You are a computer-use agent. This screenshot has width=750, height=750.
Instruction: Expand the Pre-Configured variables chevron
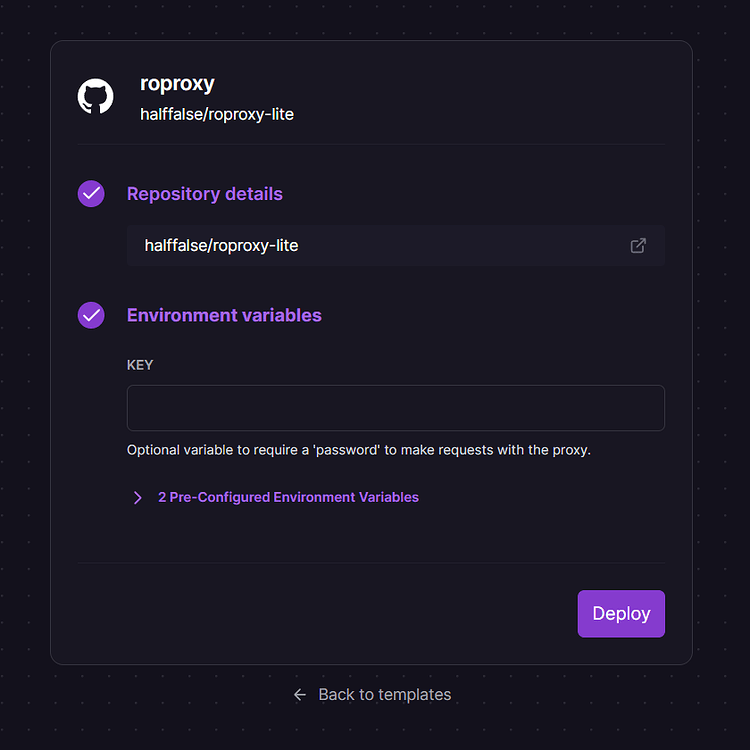pyautogui.click(x=138, y=497)
